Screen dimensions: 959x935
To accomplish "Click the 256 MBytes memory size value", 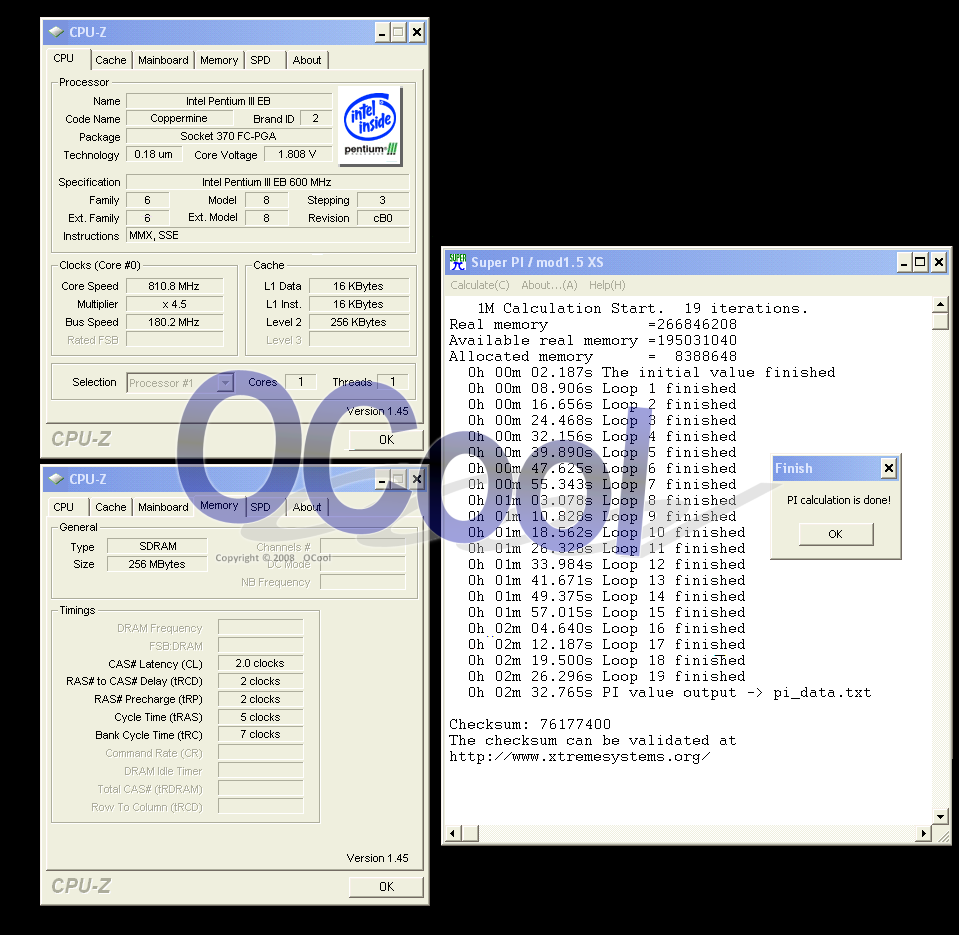I will tap(157, 564).
